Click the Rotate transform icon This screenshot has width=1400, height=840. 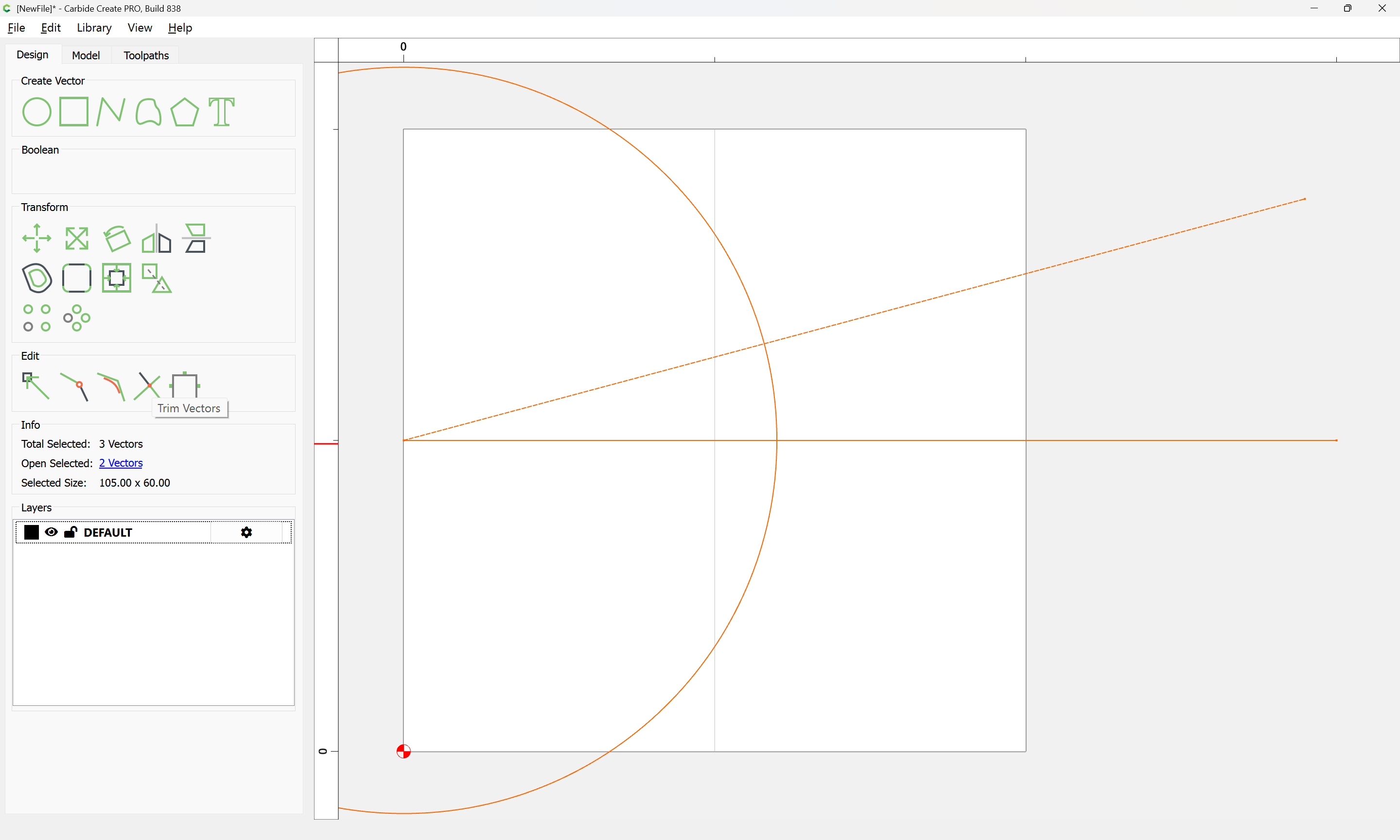[x=117, y=238]
